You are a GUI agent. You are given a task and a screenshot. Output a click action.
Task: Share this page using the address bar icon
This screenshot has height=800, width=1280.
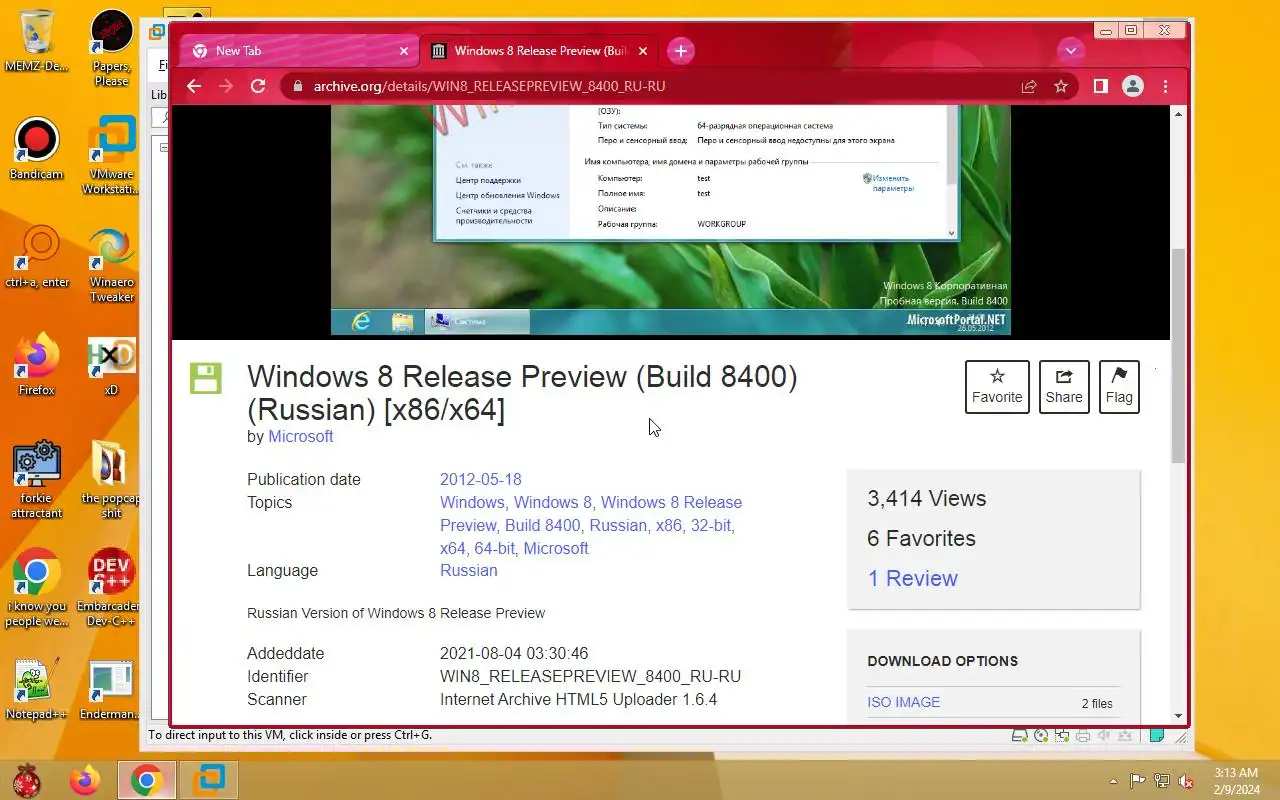point(1029,86)
